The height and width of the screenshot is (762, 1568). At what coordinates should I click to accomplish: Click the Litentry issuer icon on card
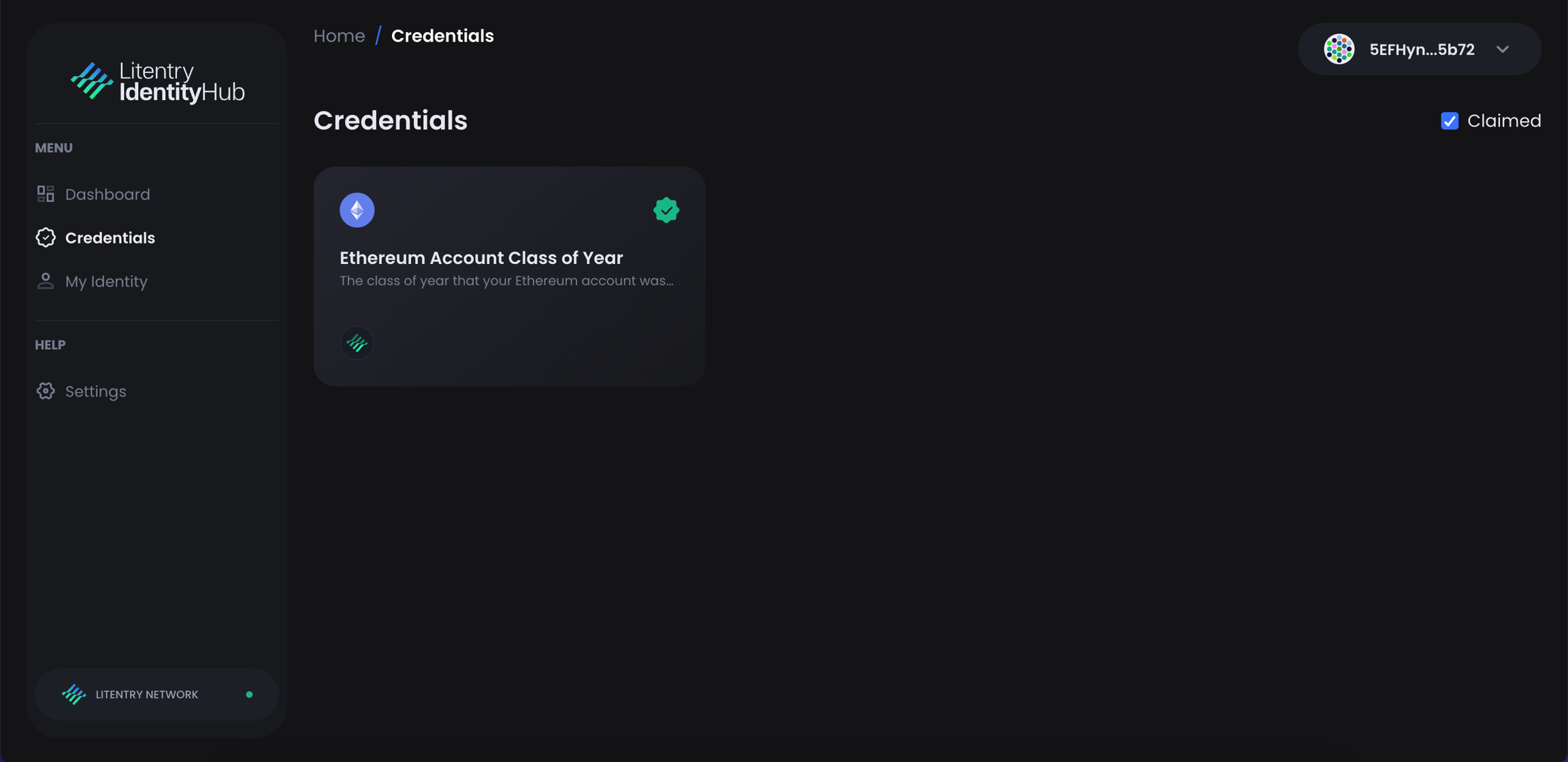click(x=357, y=343)
